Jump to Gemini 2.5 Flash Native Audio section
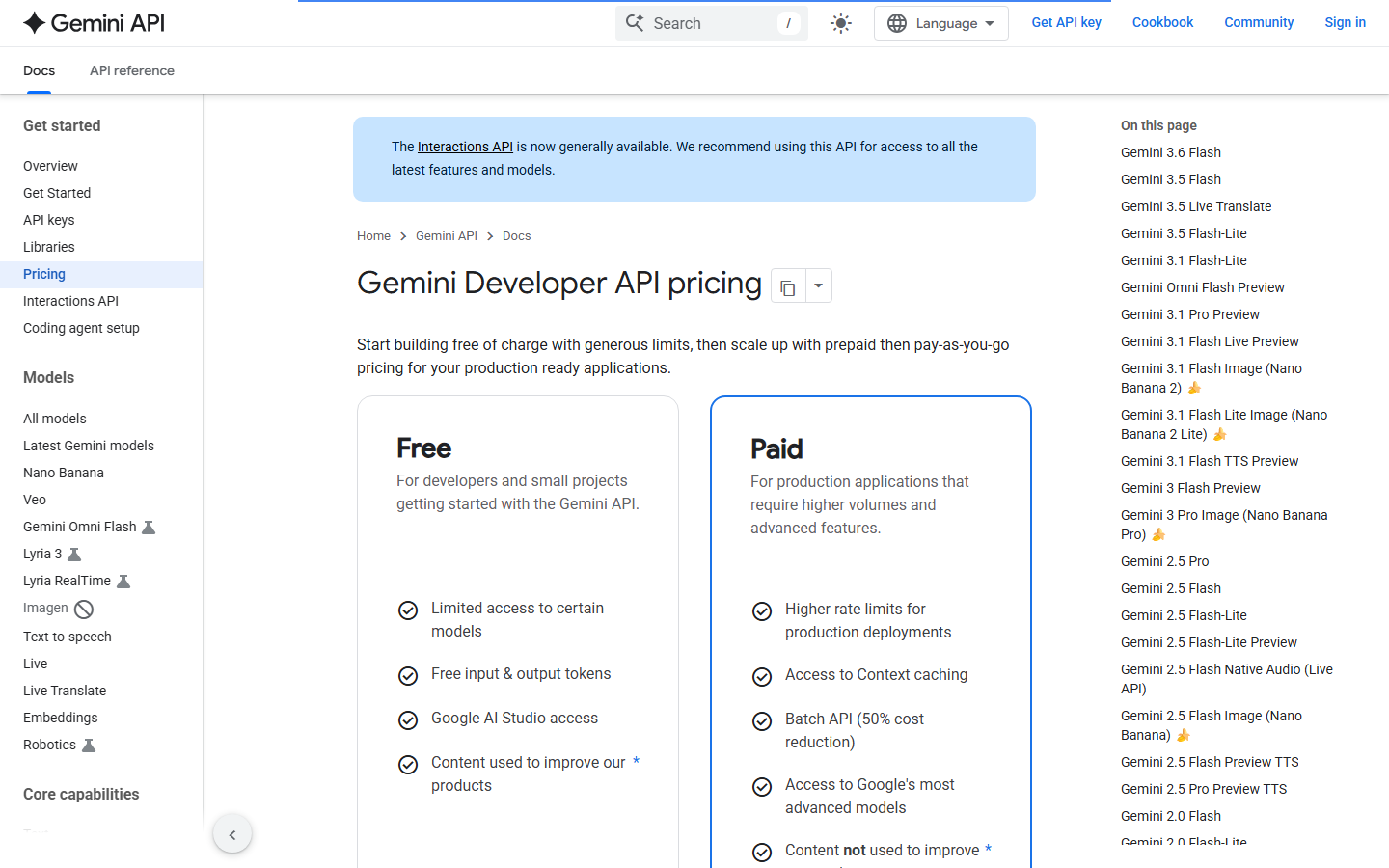 (1227, 679)
